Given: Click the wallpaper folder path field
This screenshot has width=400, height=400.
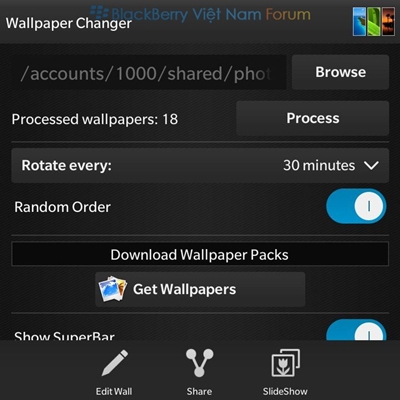Looking at the screenshot, I should tap(149, 72).
